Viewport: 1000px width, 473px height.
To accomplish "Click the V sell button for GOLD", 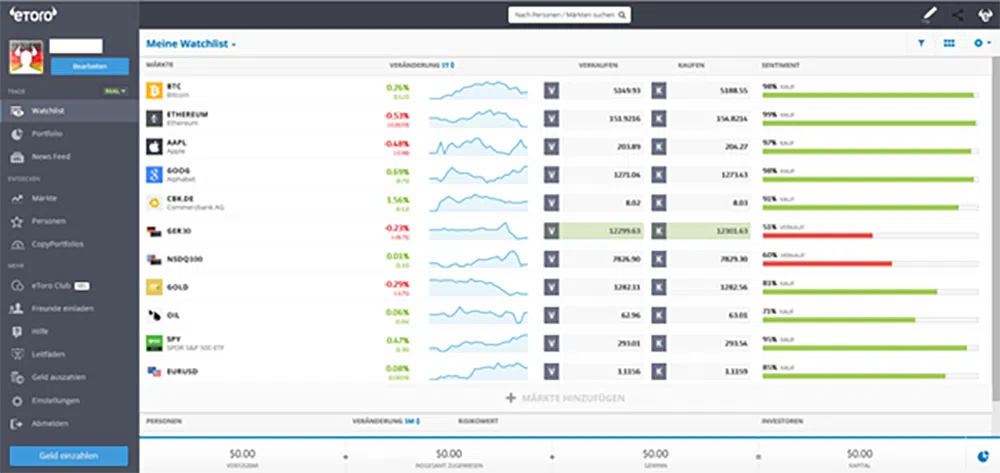I will coord(552,287).
